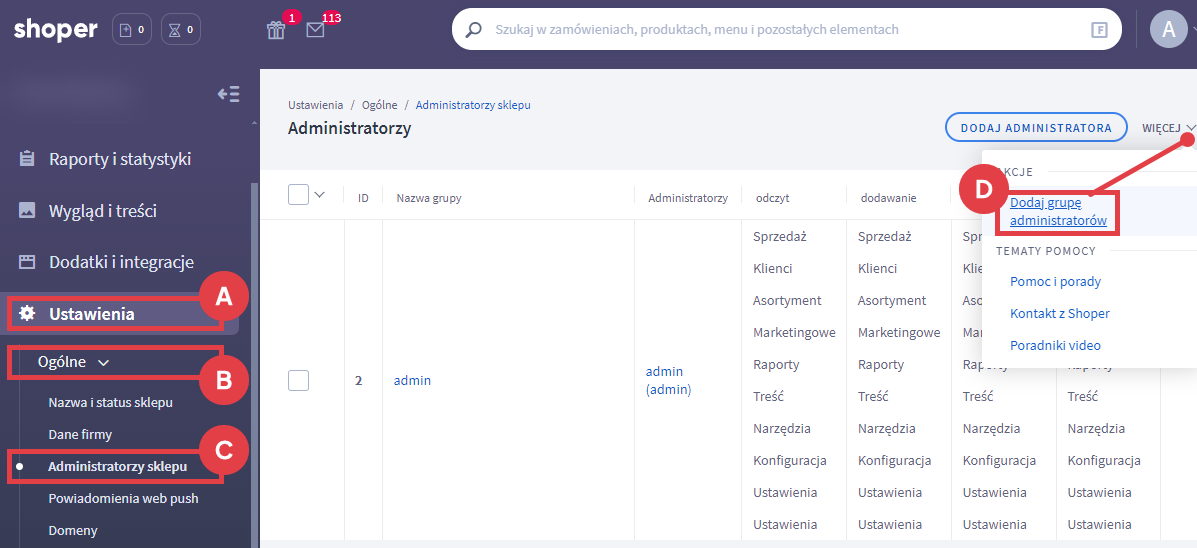Collapse the Ogólne submenu
Image resolution: width=1197 pixels, height=548 pixels.
73,362
